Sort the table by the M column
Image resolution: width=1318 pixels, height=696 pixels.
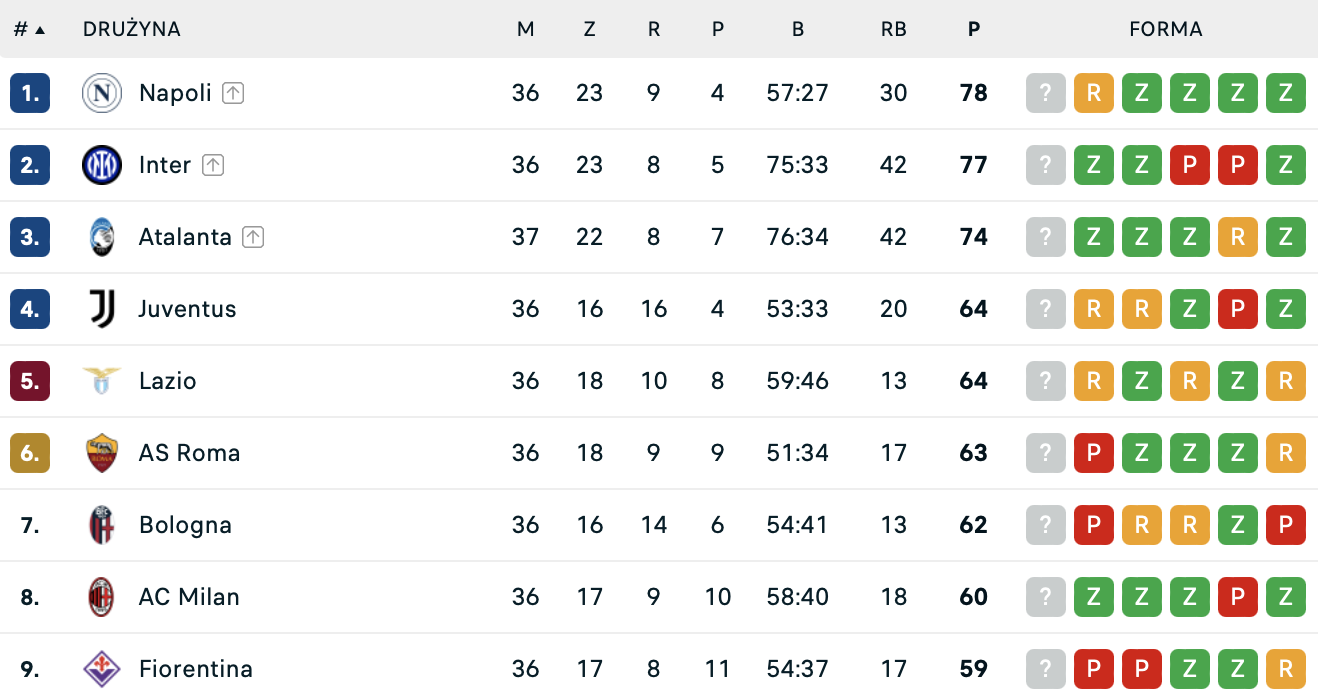[526, 29]
